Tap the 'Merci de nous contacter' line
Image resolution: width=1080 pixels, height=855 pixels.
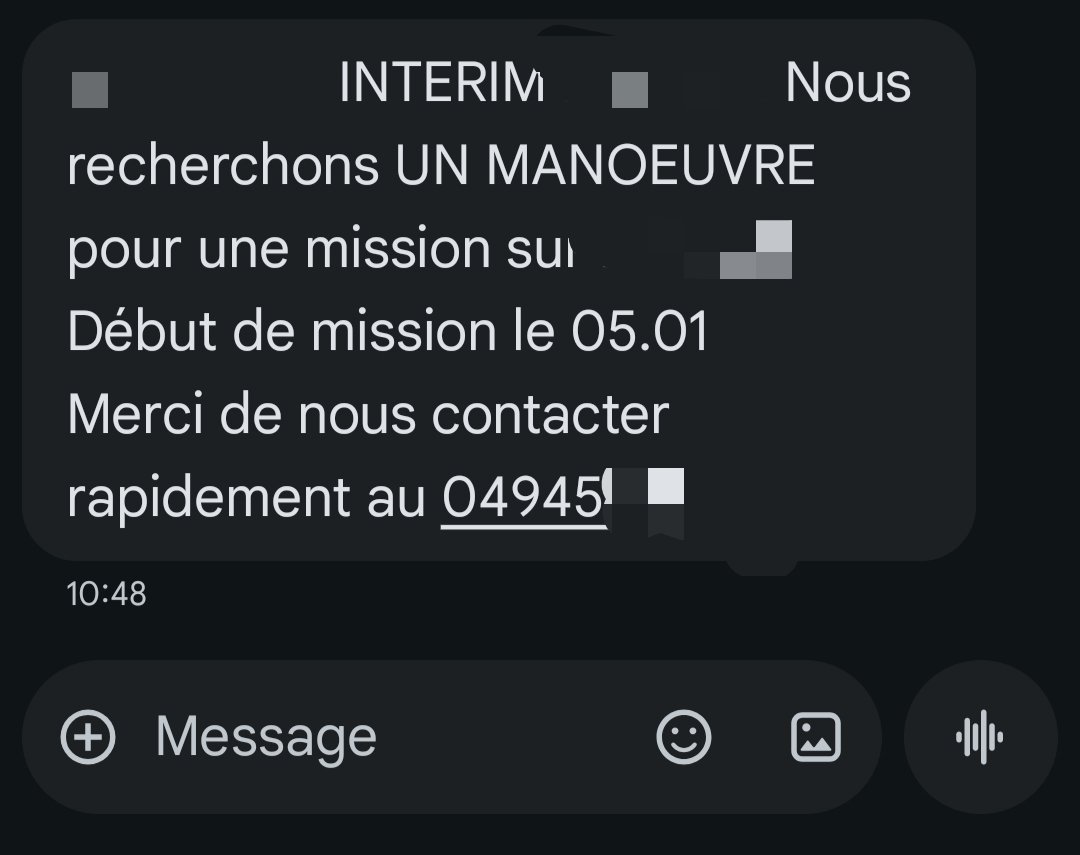(368, 414)
